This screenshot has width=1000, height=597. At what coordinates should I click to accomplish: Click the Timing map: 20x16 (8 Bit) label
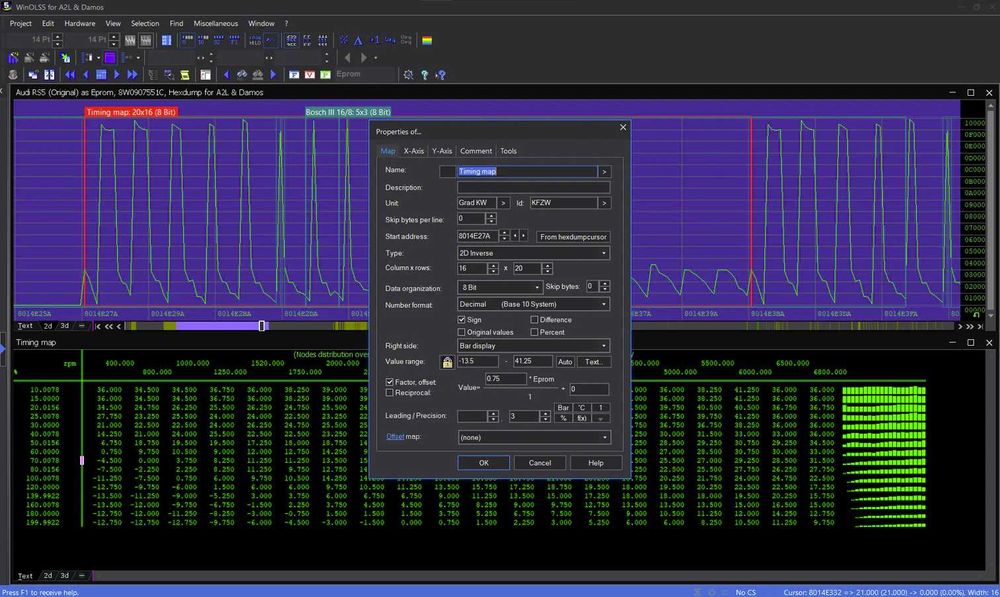(131, 112)
